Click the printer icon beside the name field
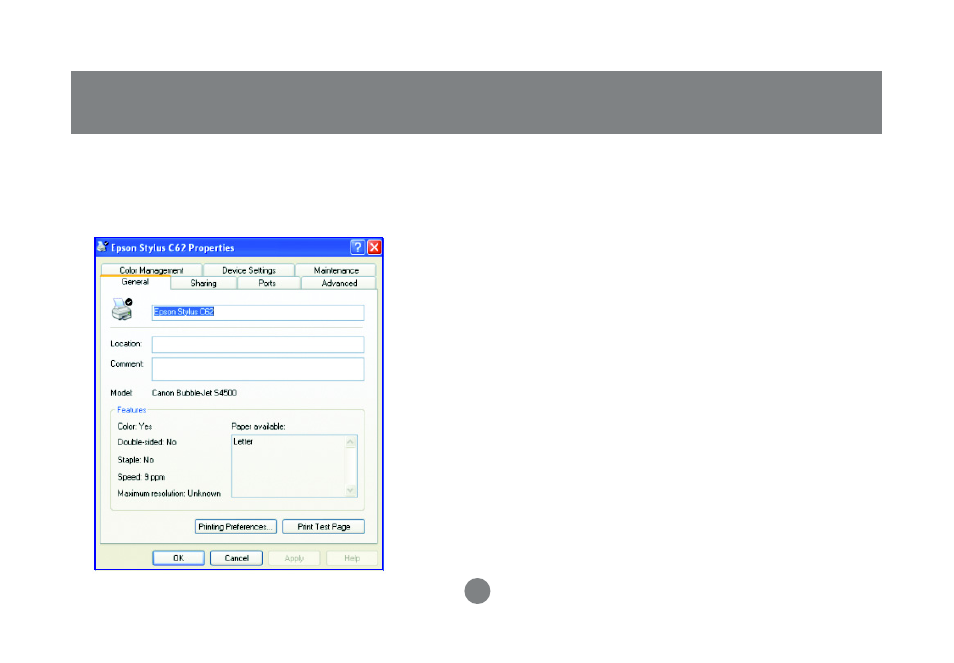The image size is (954, 663). tap(122, 309)
